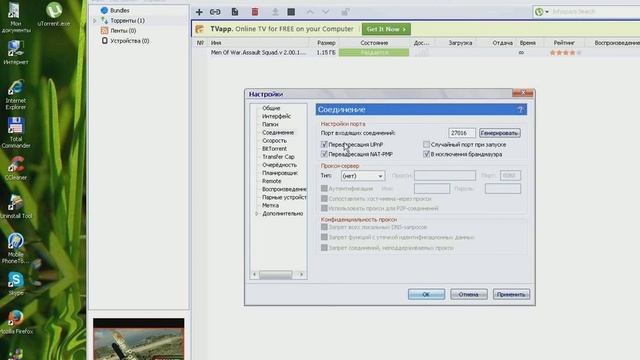Click the Add Torrent plus icon

(x=199, y=12)
